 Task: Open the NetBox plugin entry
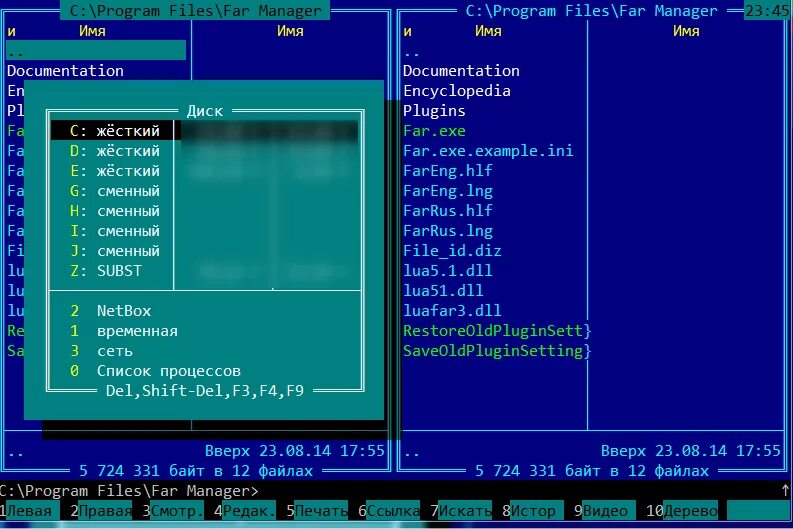tap(205, 311)
